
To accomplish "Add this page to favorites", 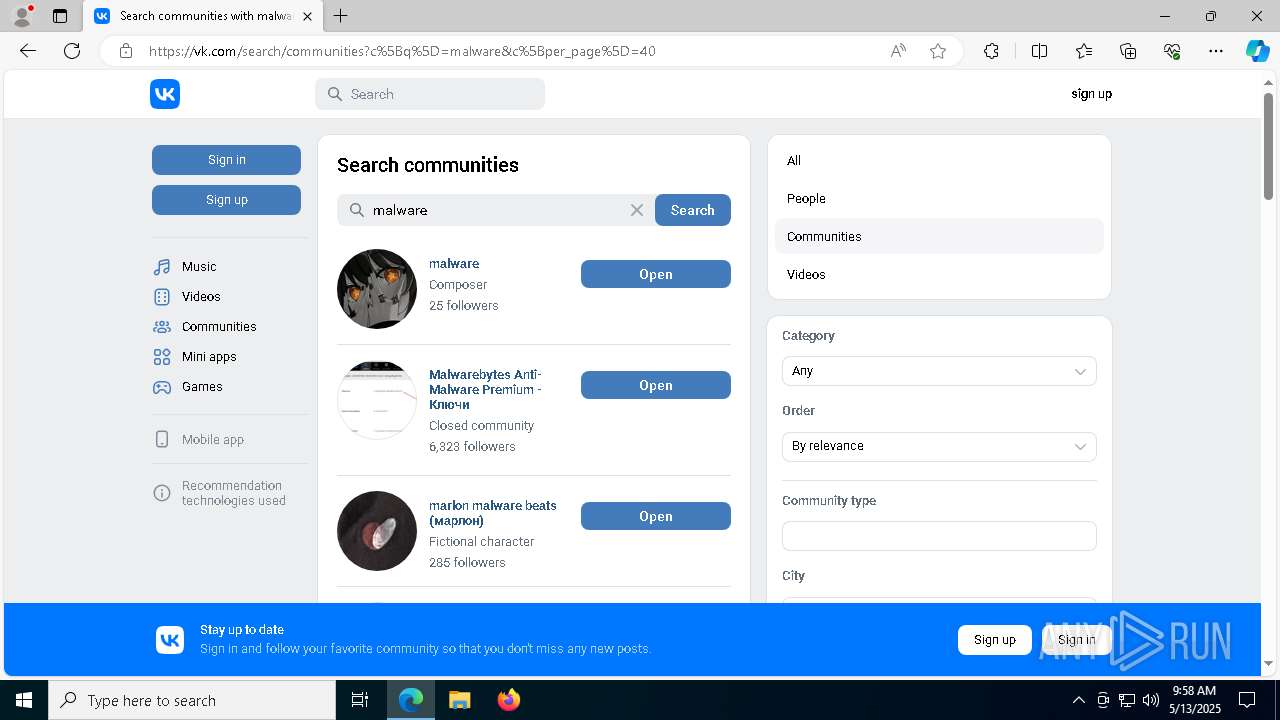I will (938, 51).
